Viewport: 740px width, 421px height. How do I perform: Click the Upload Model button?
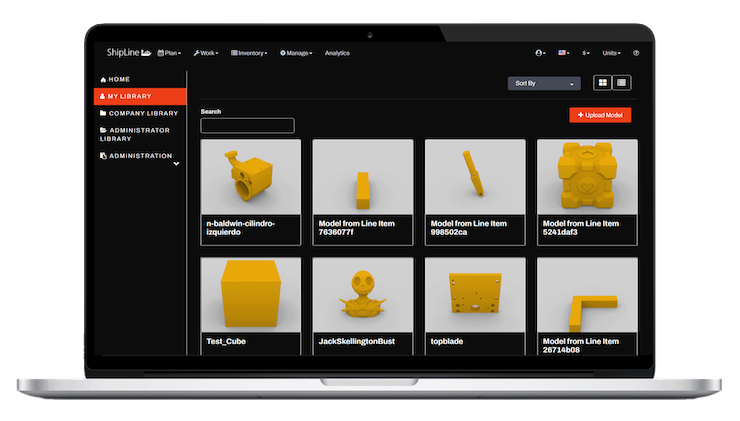point(600,115)
